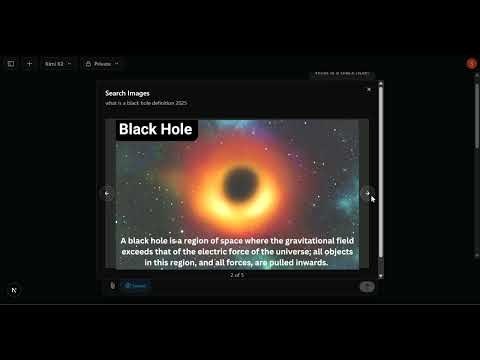This screenshot has width=480, height=360.
Task: Toggle the blue Search chip
Action: coord(136,285)
